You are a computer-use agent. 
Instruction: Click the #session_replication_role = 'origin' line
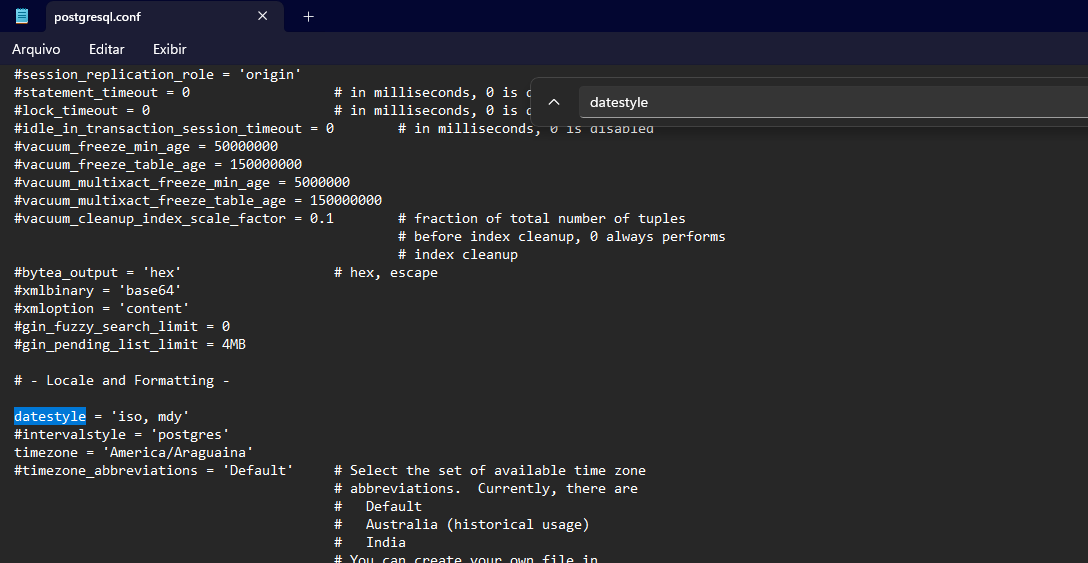click(157, 74)
